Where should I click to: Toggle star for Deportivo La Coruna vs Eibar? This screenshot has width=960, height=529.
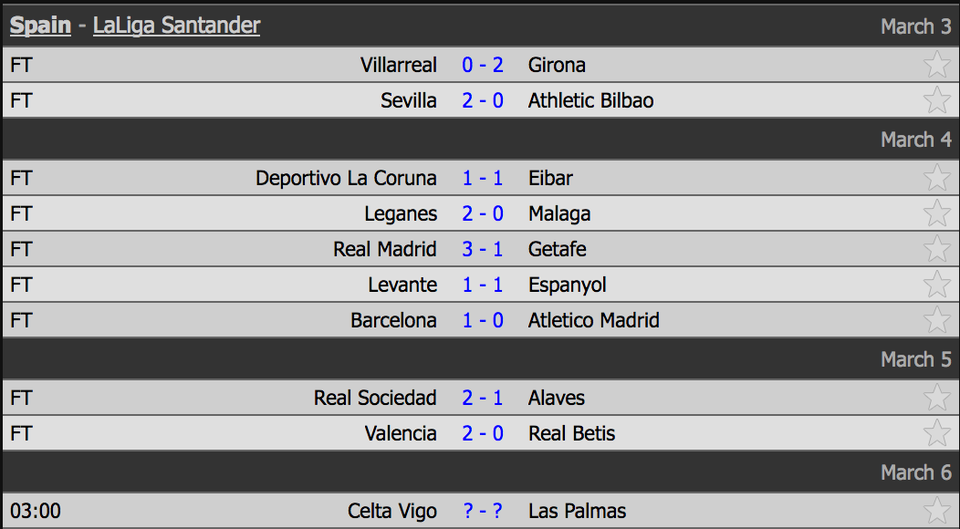click(937, 178)
